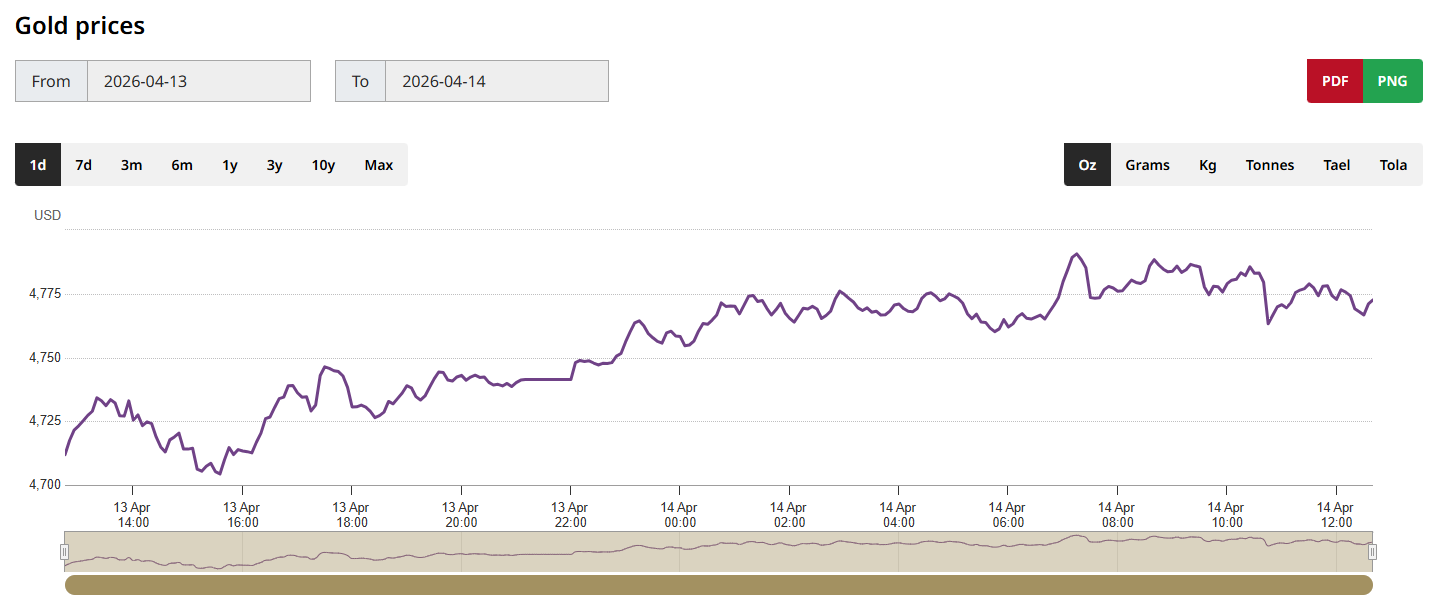Choose the Tola weight unit
Image resolution: width=1443 pixels, height=608 pixels.
coord(1393,165)
